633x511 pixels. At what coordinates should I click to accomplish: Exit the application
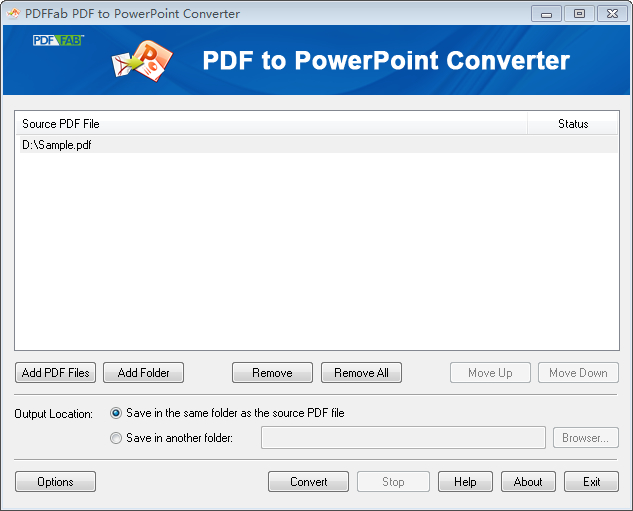591,482
